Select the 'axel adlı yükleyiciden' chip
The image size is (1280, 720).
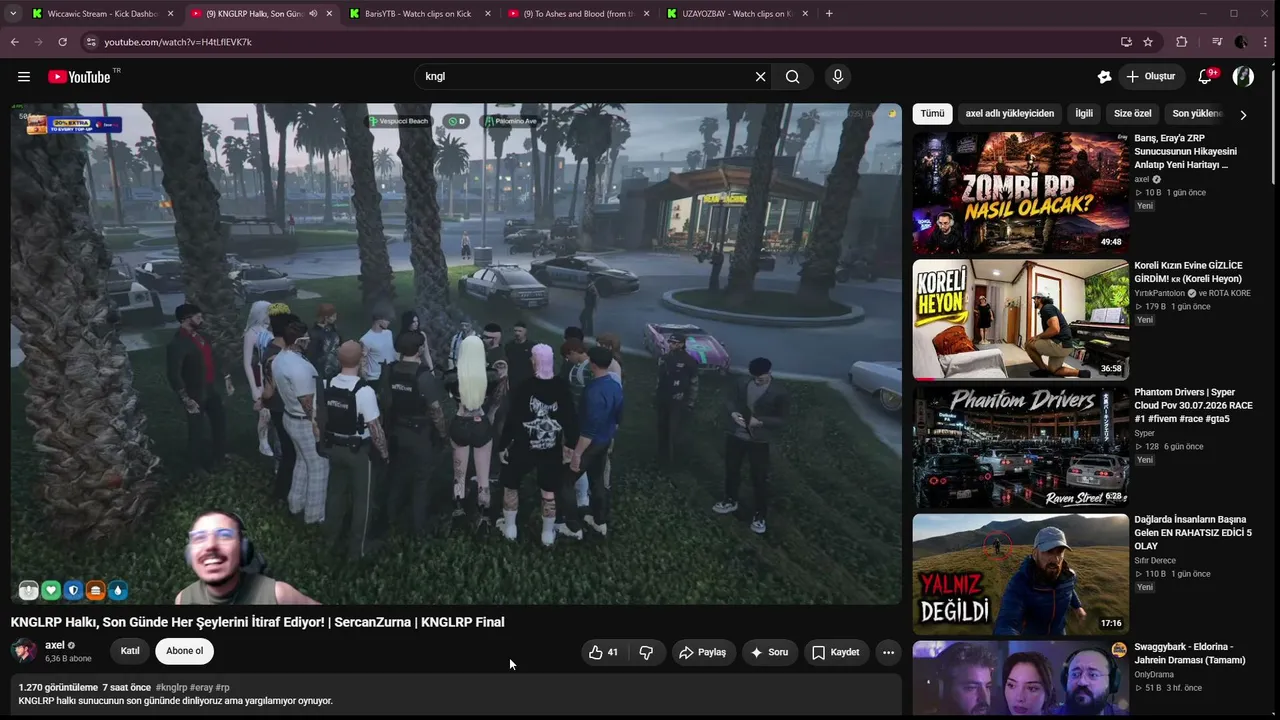[1010, 114]
